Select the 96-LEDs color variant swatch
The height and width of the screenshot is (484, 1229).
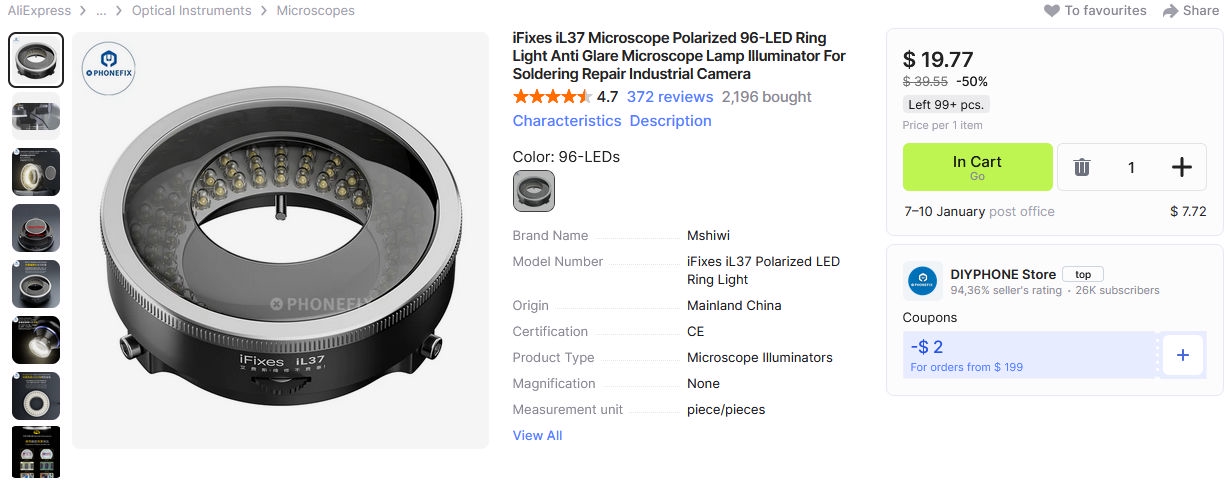[533, 191]
